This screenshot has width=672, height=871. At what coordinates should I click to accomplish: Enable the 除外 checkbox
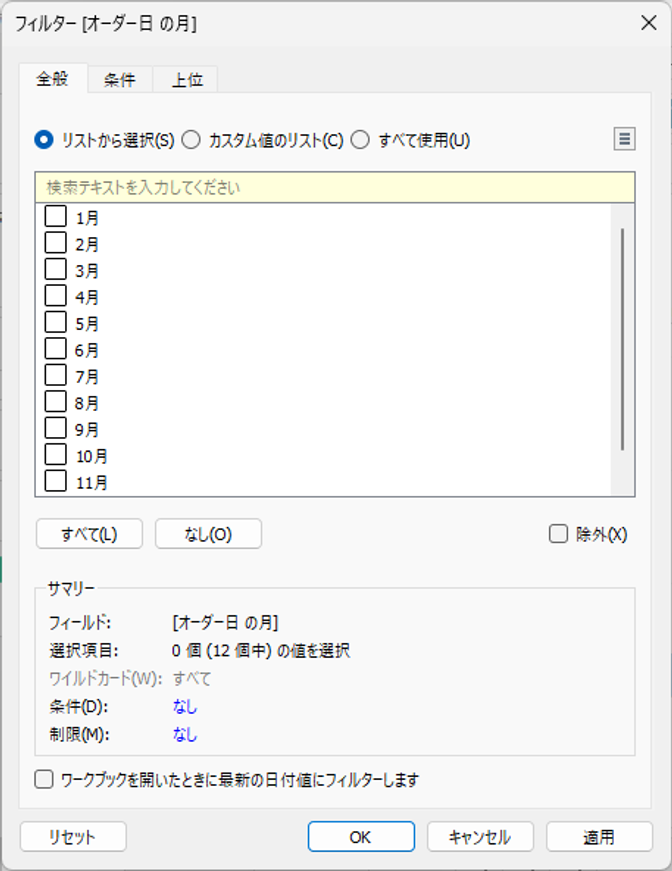558,534
